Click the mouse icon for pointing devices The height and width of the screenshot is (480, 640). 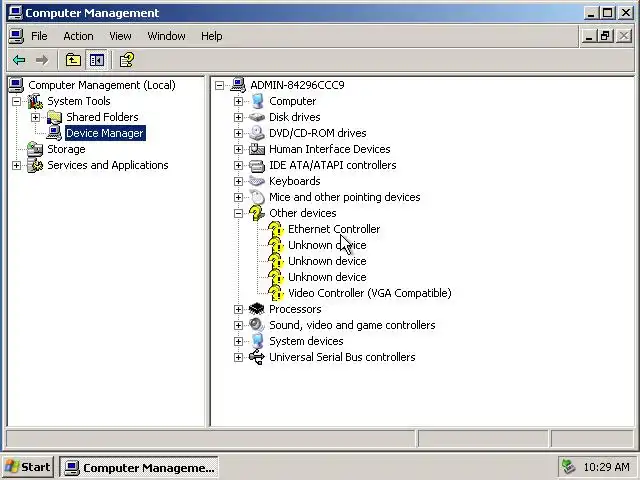coord(257,197)
